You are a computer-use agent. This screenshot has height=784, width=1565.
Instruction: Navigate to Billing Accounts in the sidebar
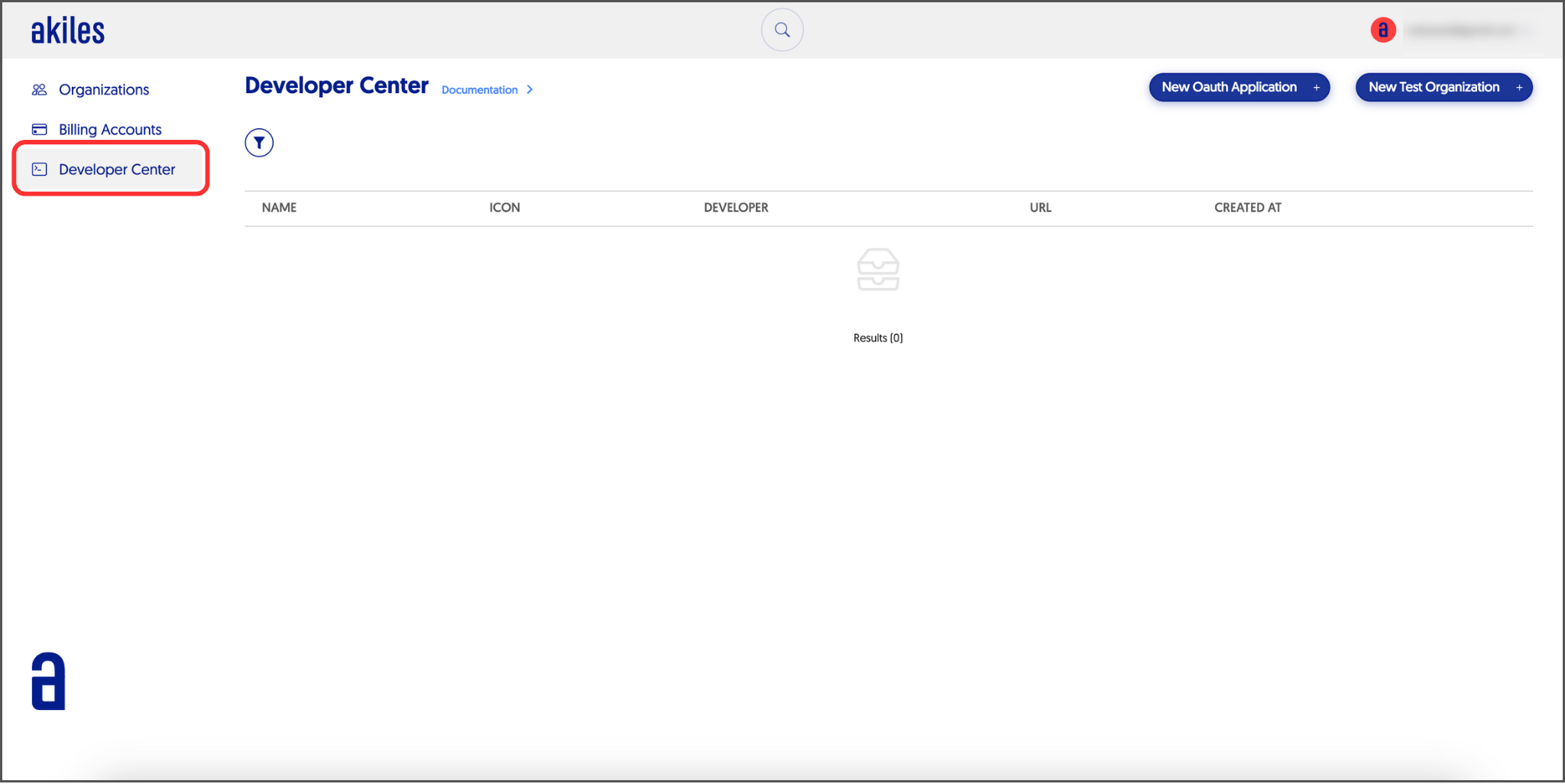click(x=110, y=129)
